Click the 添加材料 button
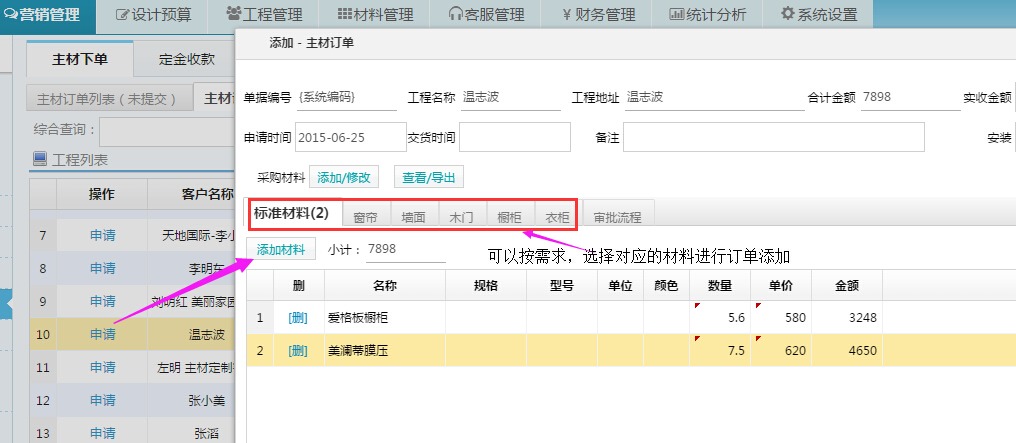The height and width of the screenshot is (443, 1016). point(282,249)
